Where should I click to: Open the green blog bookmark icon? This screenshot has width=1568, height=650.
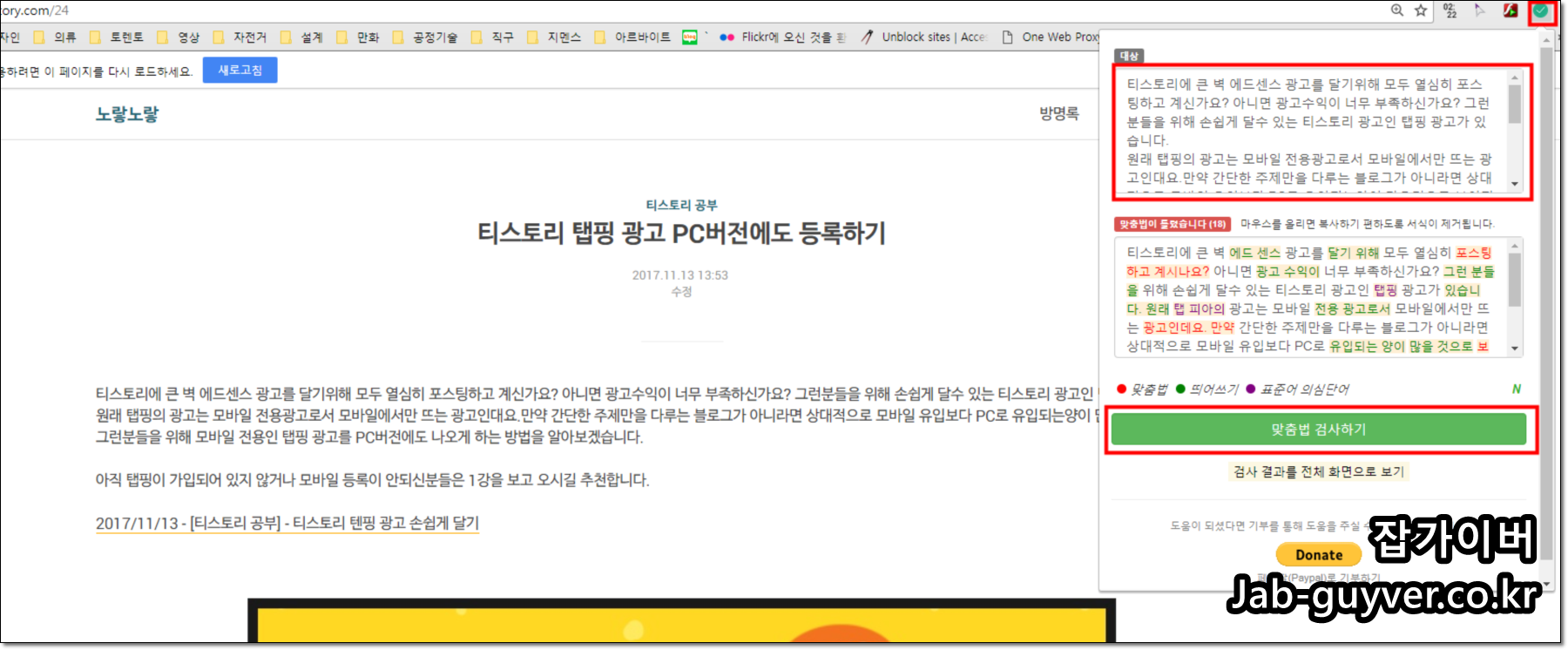[x=690, y=37]
